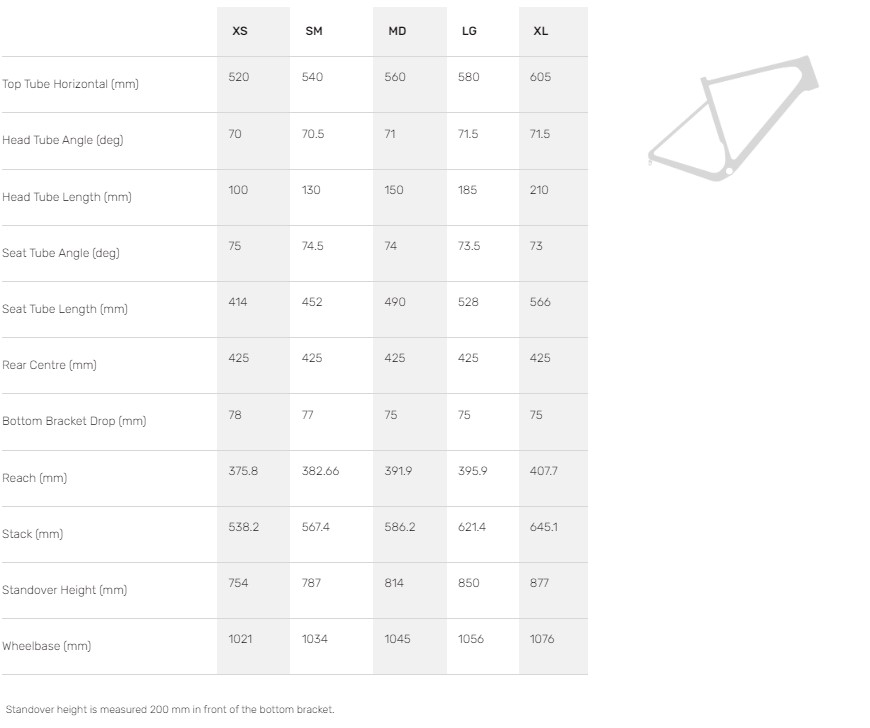This screenshot has width=870, height=728.
Task: Click the standover height footnote text
Action: [x=170, y=709]
